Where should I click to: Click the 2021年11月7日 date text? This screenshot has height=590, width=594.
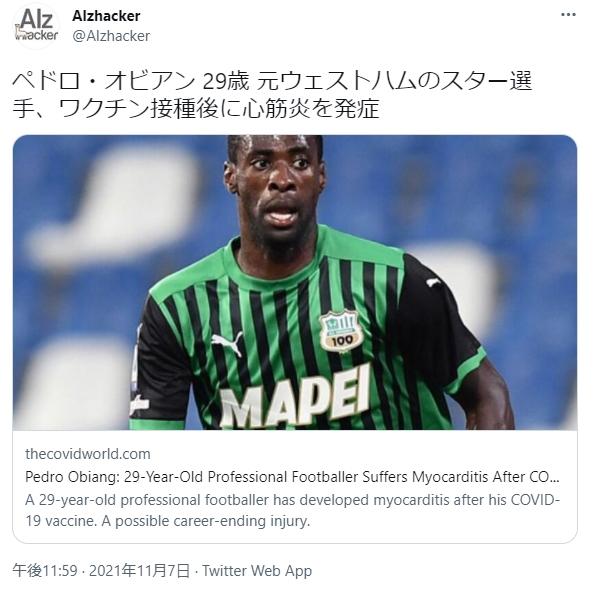coord(139,571)
